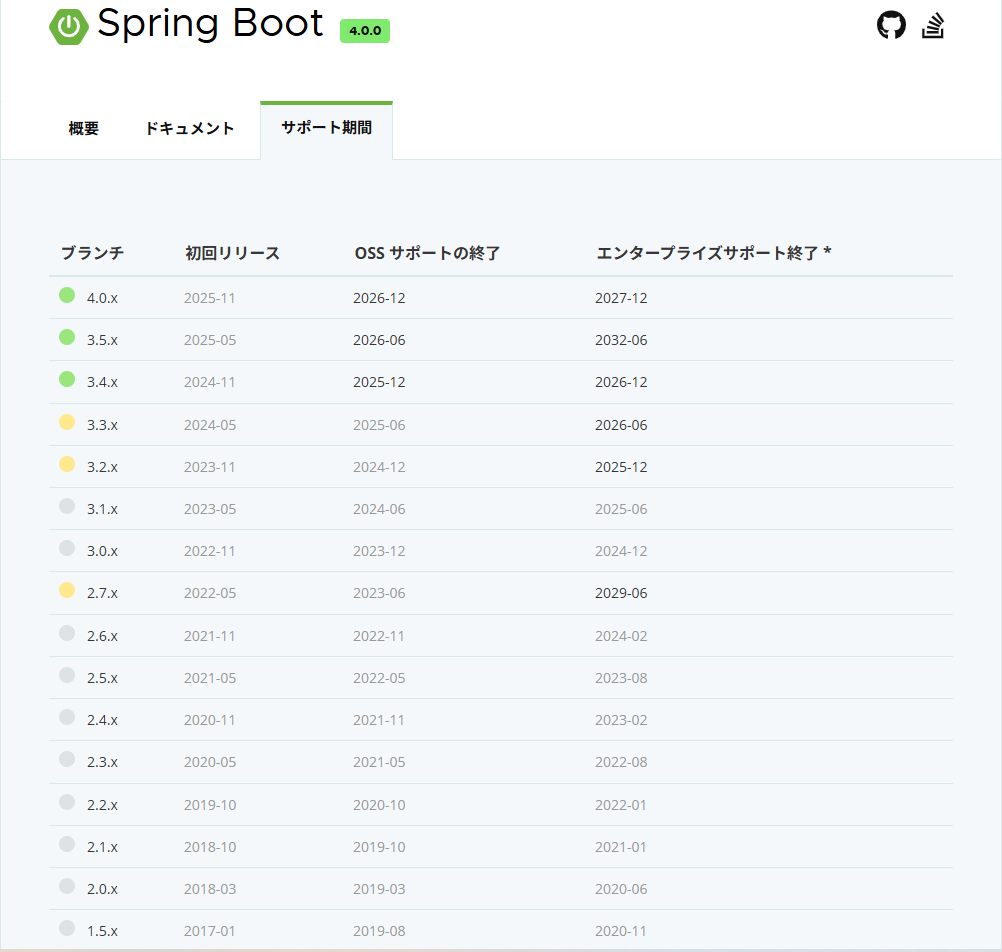The height and width of the screenshot is (952, 1002).
Task: Click the OSS サポートの終了 column header
Action: [427, 253]
